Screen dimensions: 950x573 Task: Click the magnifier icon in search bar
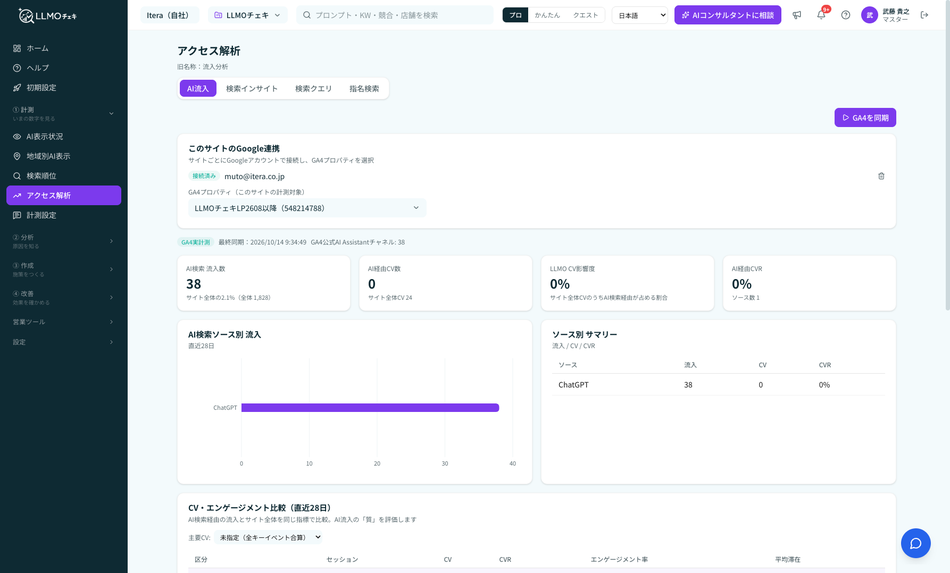307,15
